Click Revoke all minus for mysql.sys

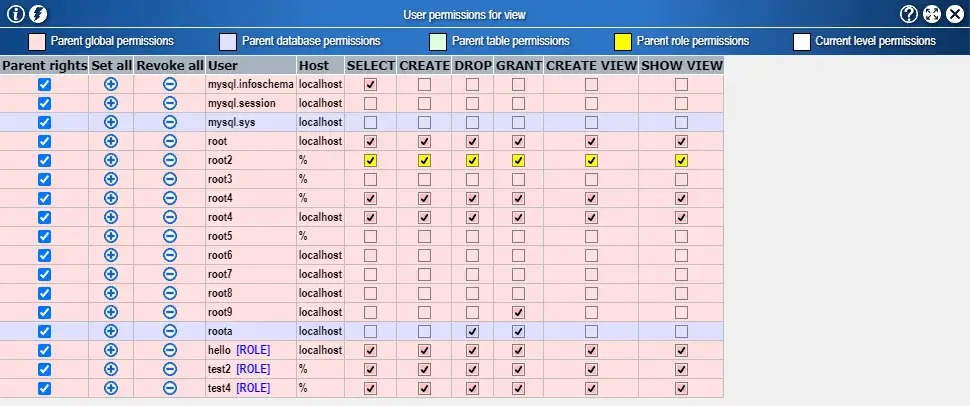[x=170, y=122]
